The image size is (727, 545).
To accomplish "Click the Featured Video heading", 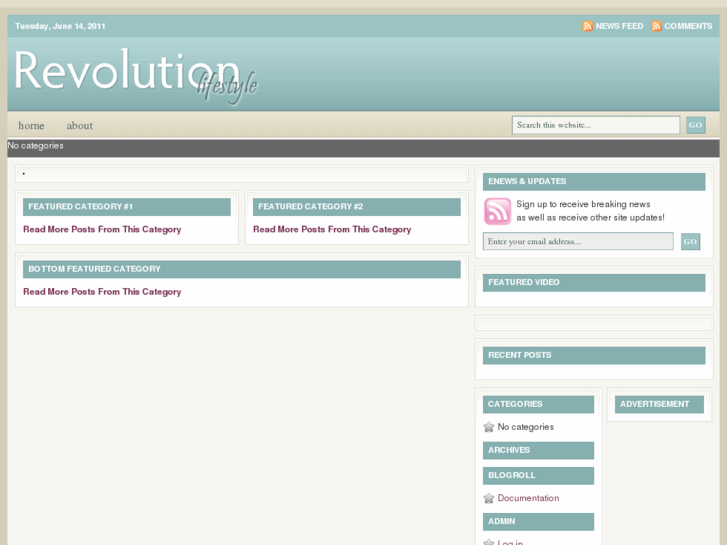I will (594, 283).
